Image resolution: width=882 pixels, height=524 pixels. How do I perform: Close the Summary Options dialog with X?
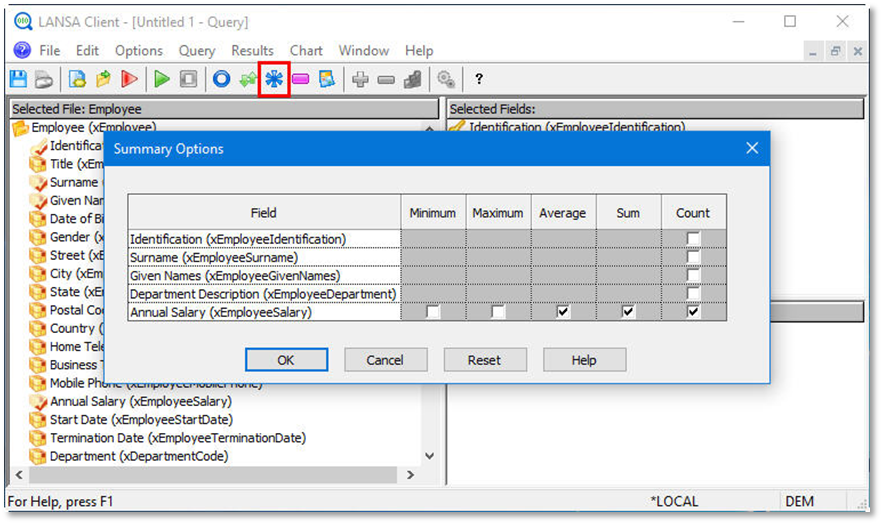pos(752,148)
